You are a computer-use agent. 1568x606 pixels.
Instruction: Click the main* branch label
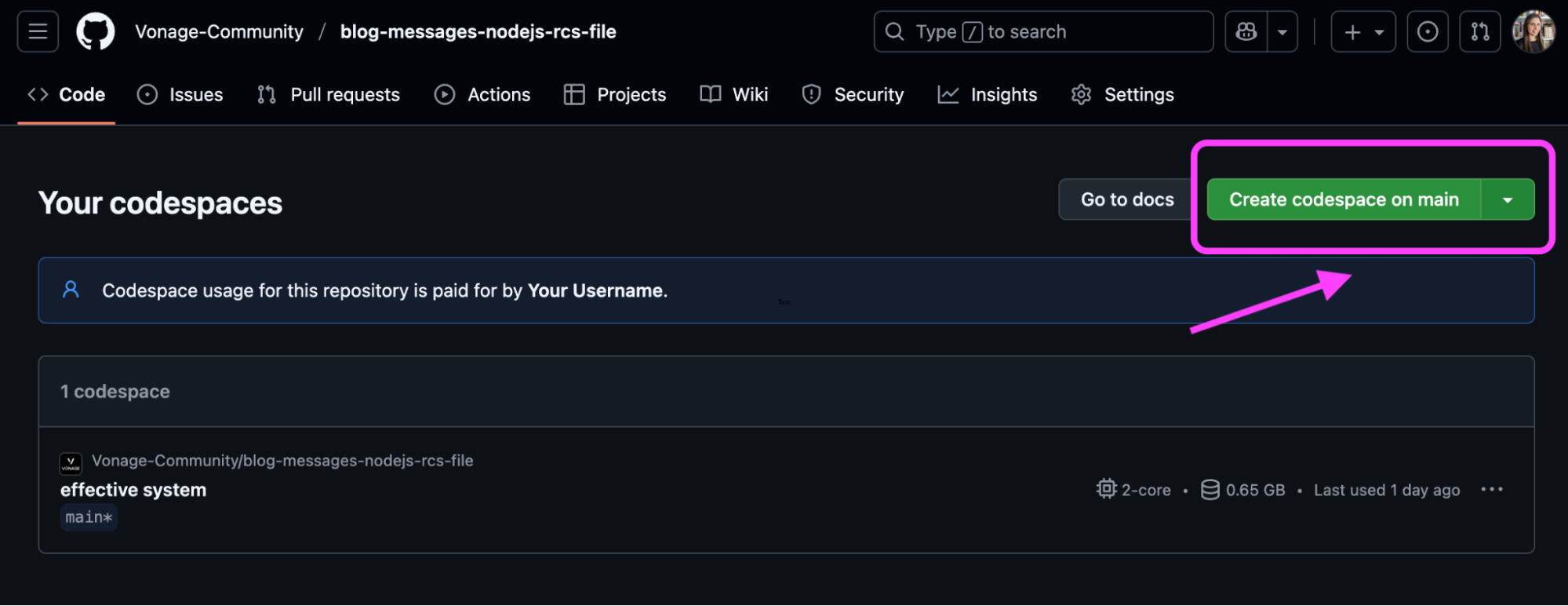click(x=89, y=517)
